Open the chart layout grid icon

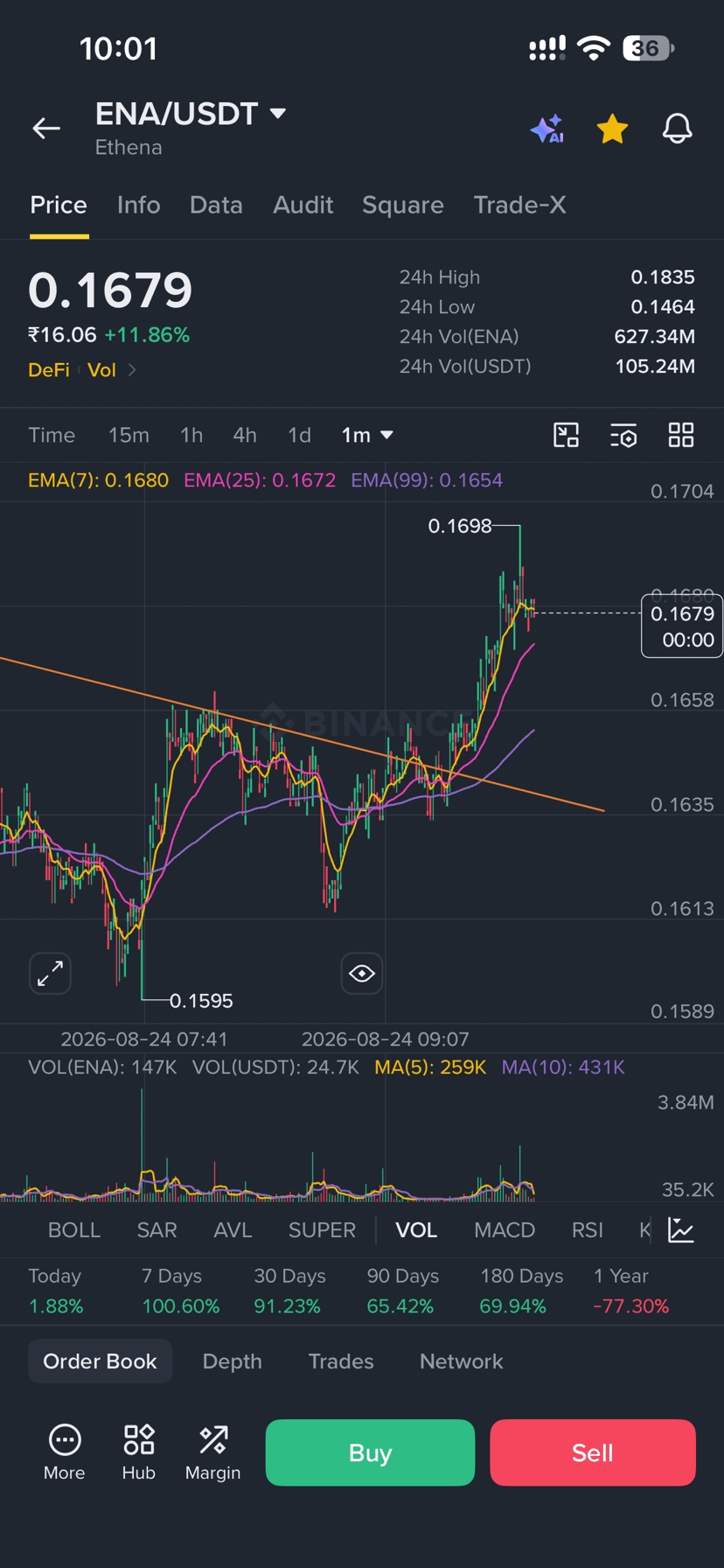(681, 435)
